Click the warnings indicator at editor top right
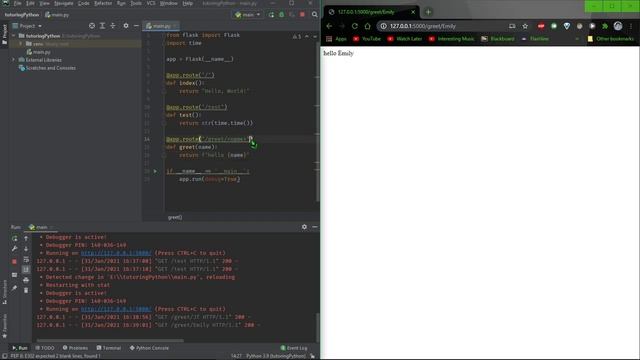 pos(297,36)
